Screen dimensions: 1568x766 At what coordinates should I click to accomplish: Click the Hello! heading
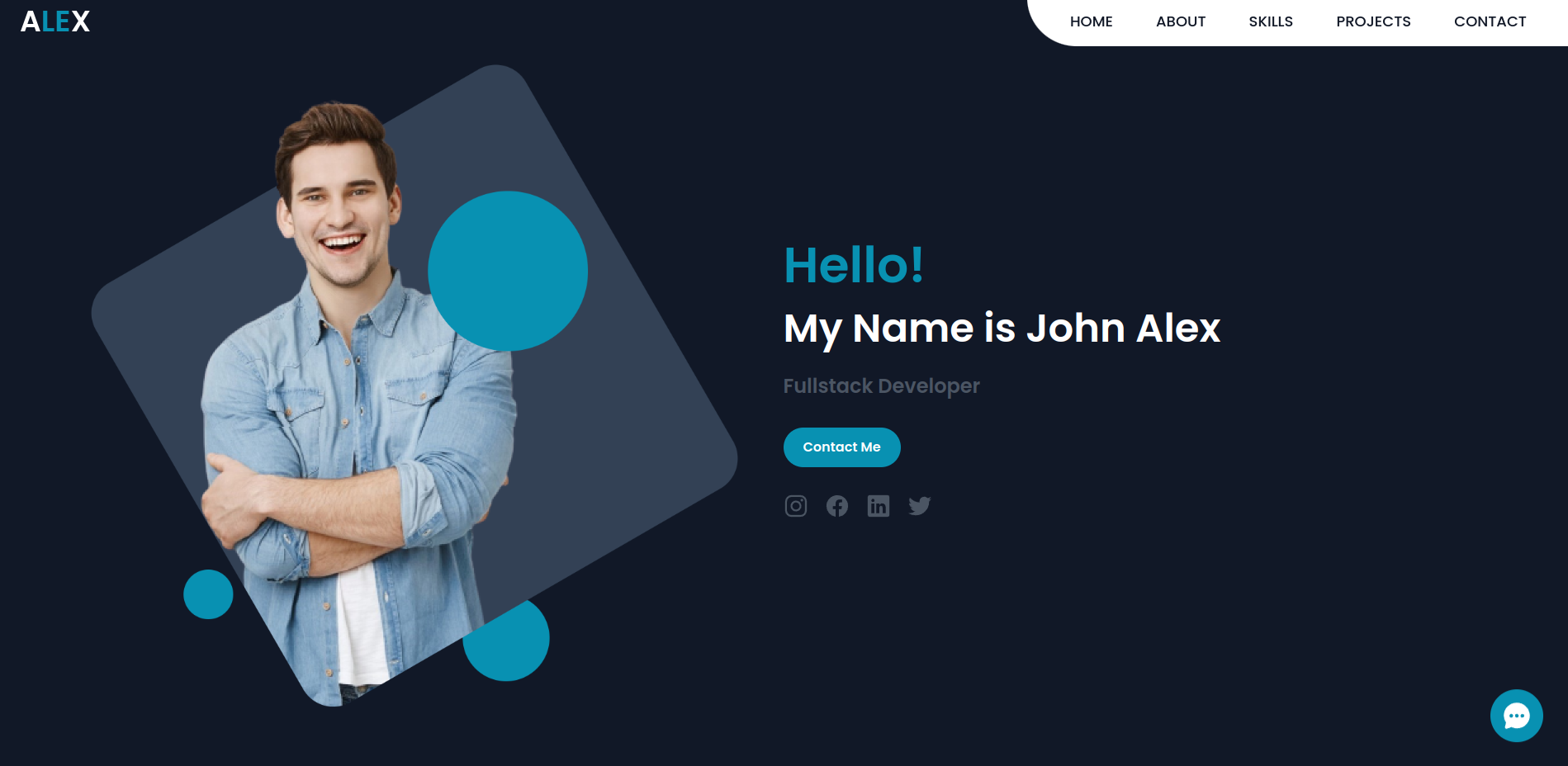(853, 266)
